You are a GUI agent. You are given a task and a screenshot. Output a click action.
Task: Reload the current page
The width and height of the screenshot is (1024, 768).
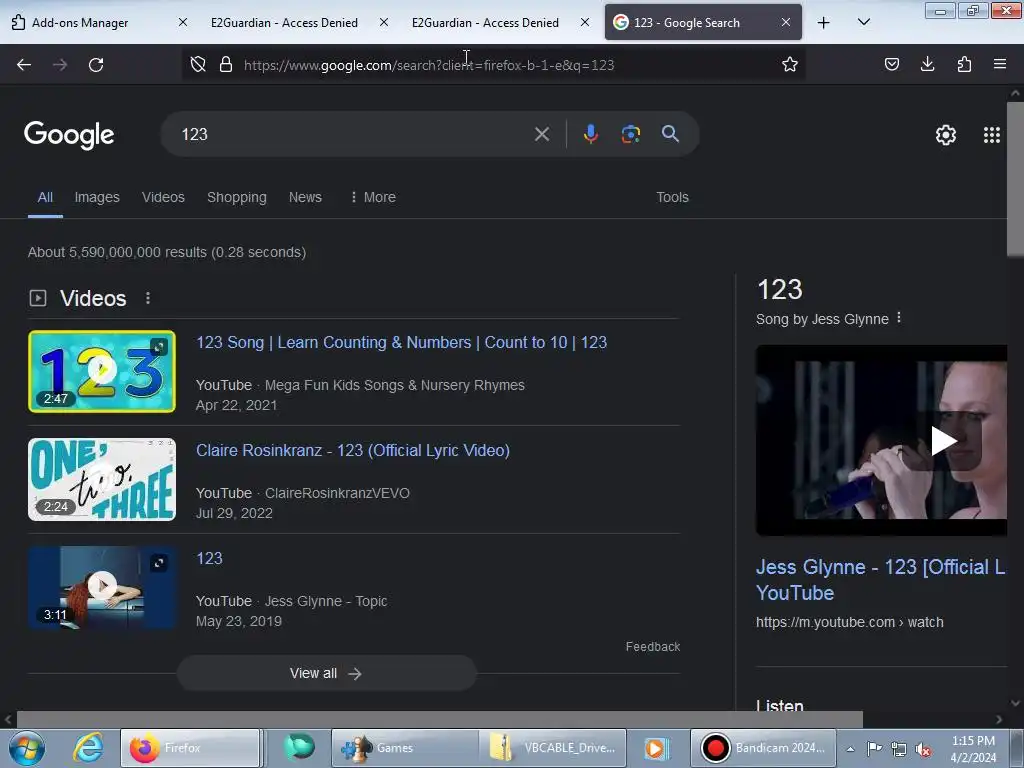(96, 65)
